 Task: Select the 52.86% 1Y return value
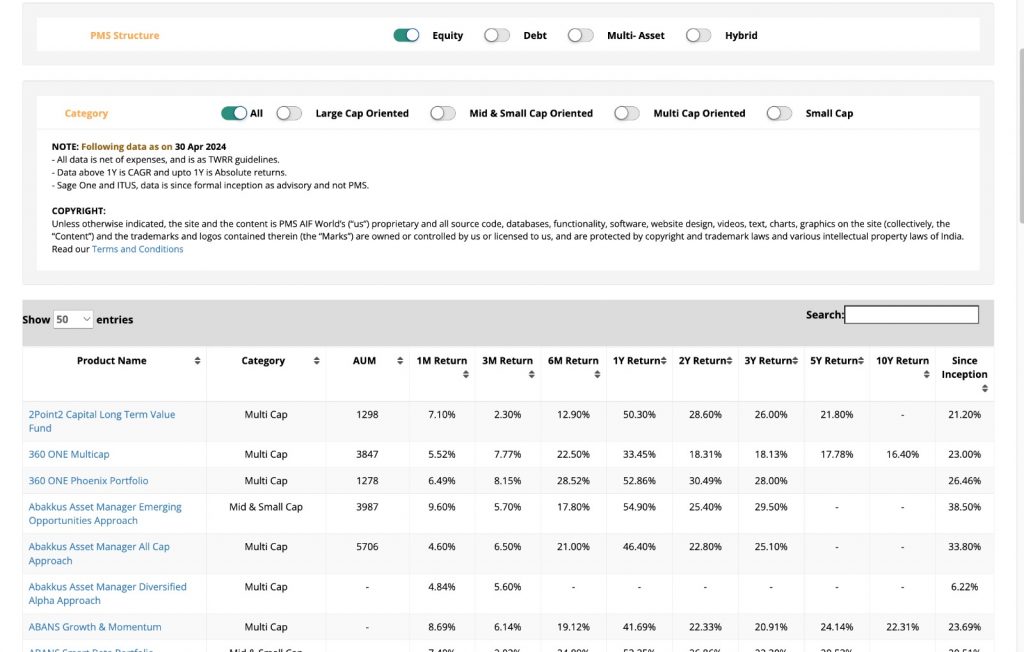coord(639,480)
